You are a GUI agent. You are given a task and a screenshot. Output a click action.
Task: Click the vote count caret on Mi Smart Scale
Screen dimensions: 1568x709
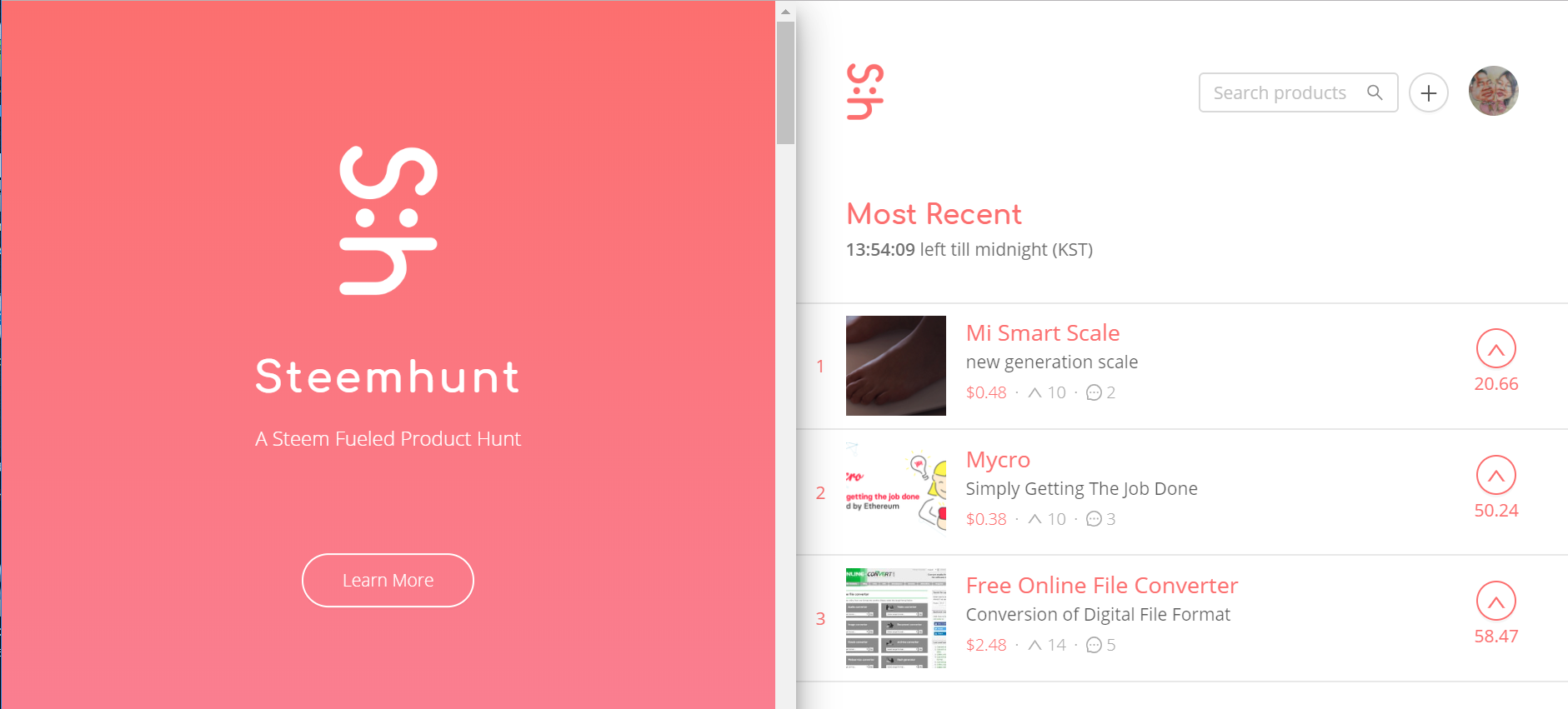click(1034, 392)
